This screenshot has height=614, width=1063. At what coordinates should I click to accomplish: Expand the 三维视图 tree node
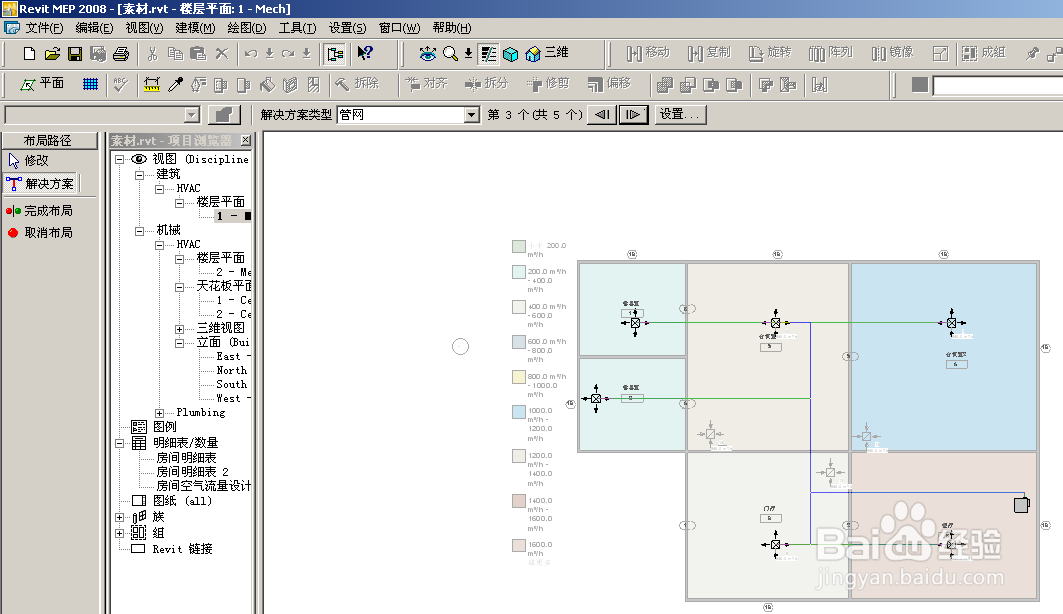[180, 329]
